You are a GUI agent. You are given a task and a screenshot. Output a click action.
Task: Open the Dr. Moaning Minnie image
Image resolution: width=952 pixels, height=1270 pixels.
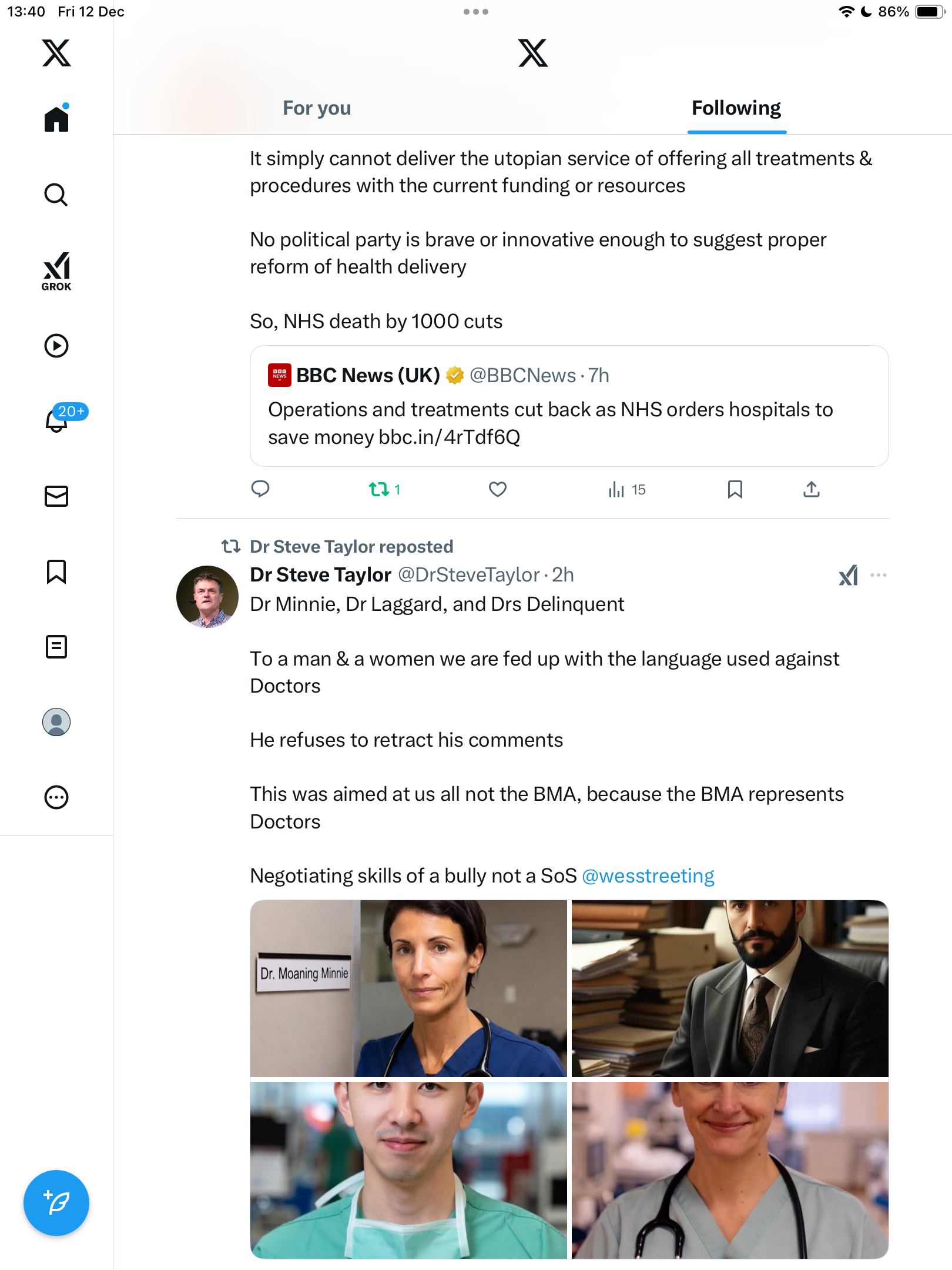408,989
